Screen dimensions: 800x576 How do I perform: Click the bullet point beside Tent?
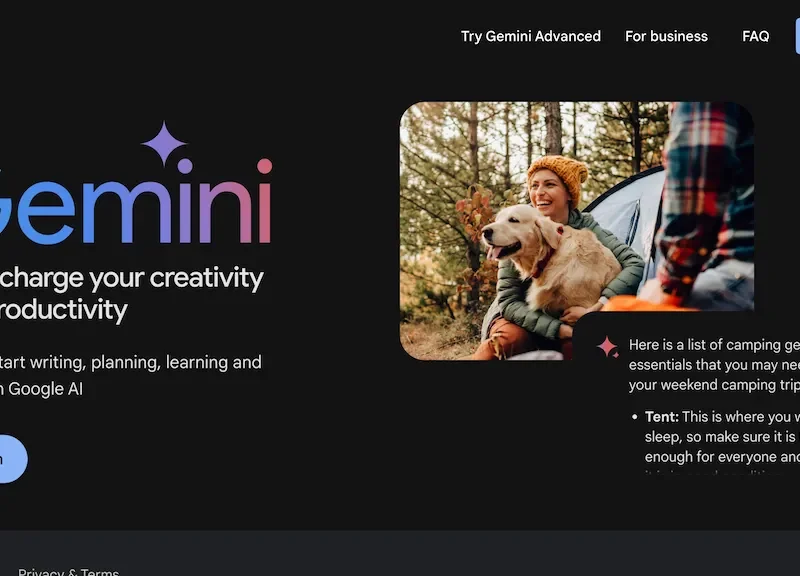(635, 416)
